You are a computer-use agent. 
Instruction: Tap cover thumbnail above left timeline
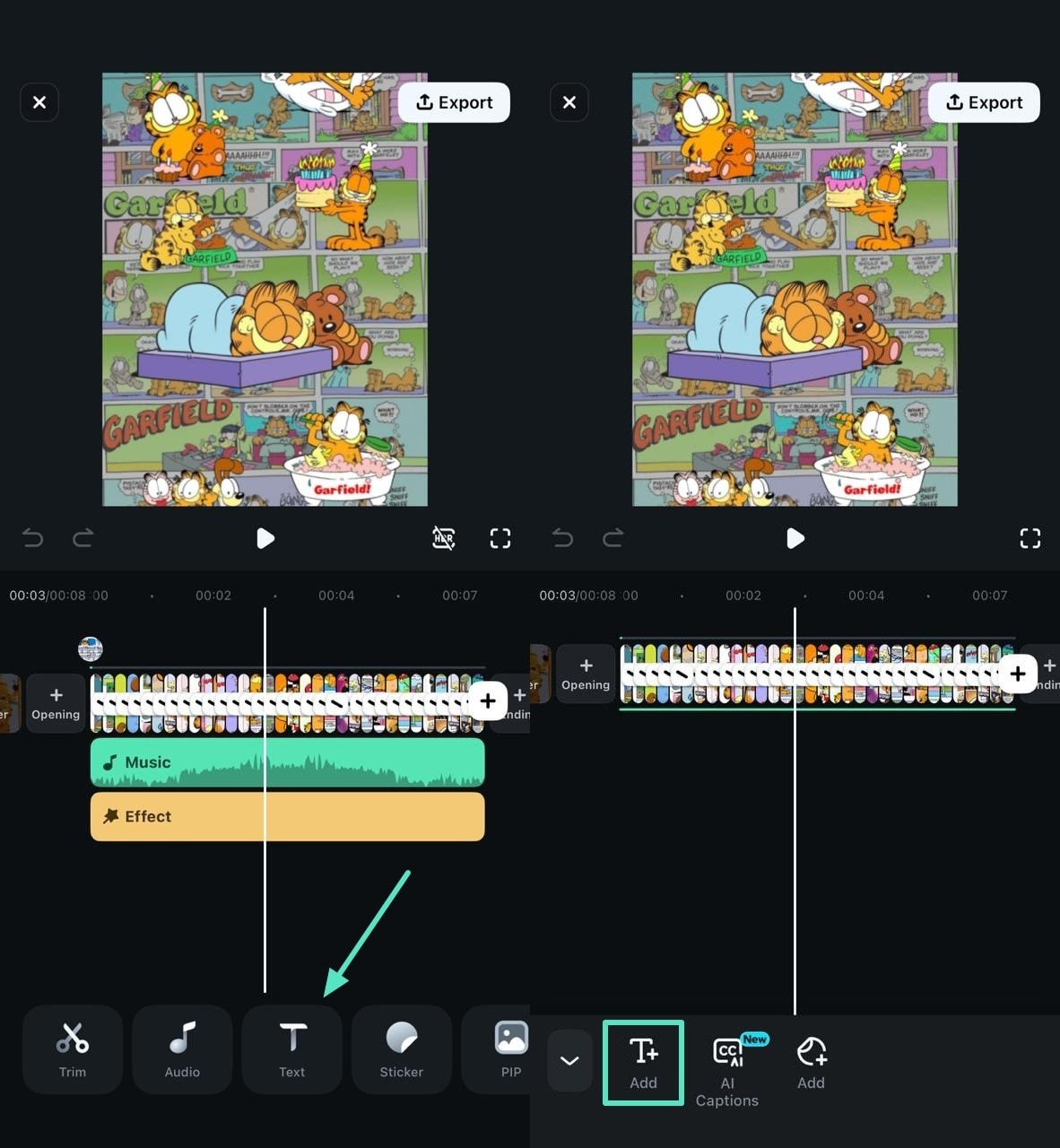tap(91, 648)
